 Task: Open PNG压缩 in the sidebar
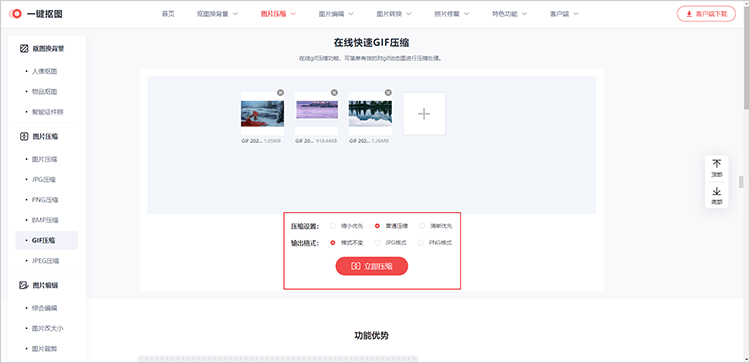point(44,200)
